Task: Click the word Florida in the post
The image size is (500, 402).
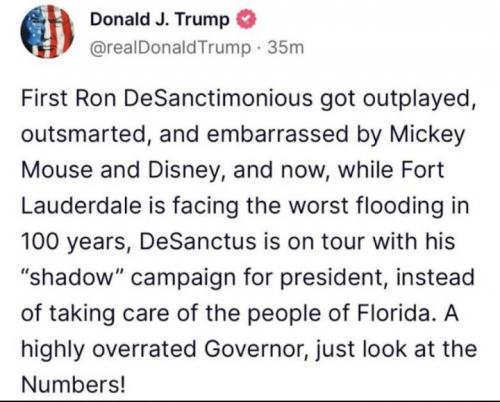Action: (396, 313)
